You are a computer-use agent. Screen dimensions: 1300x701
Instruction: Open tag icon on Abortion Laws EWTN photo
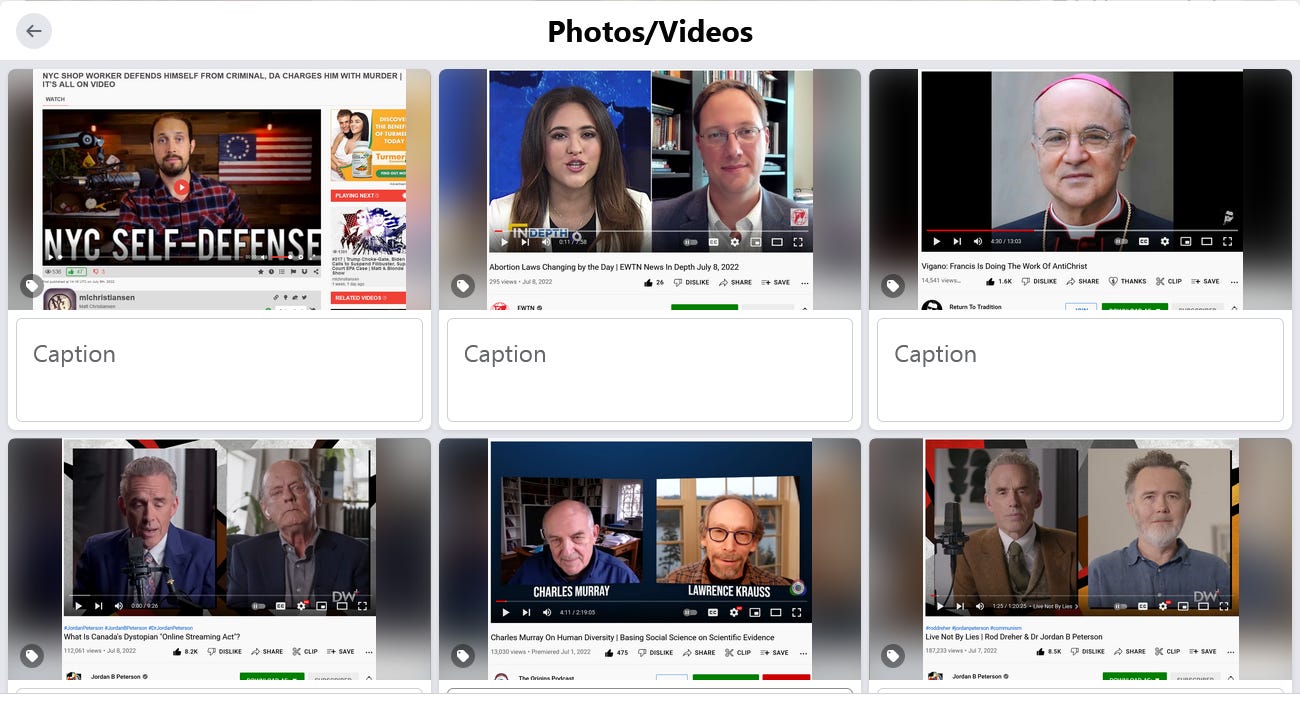(x=463, y=286)
